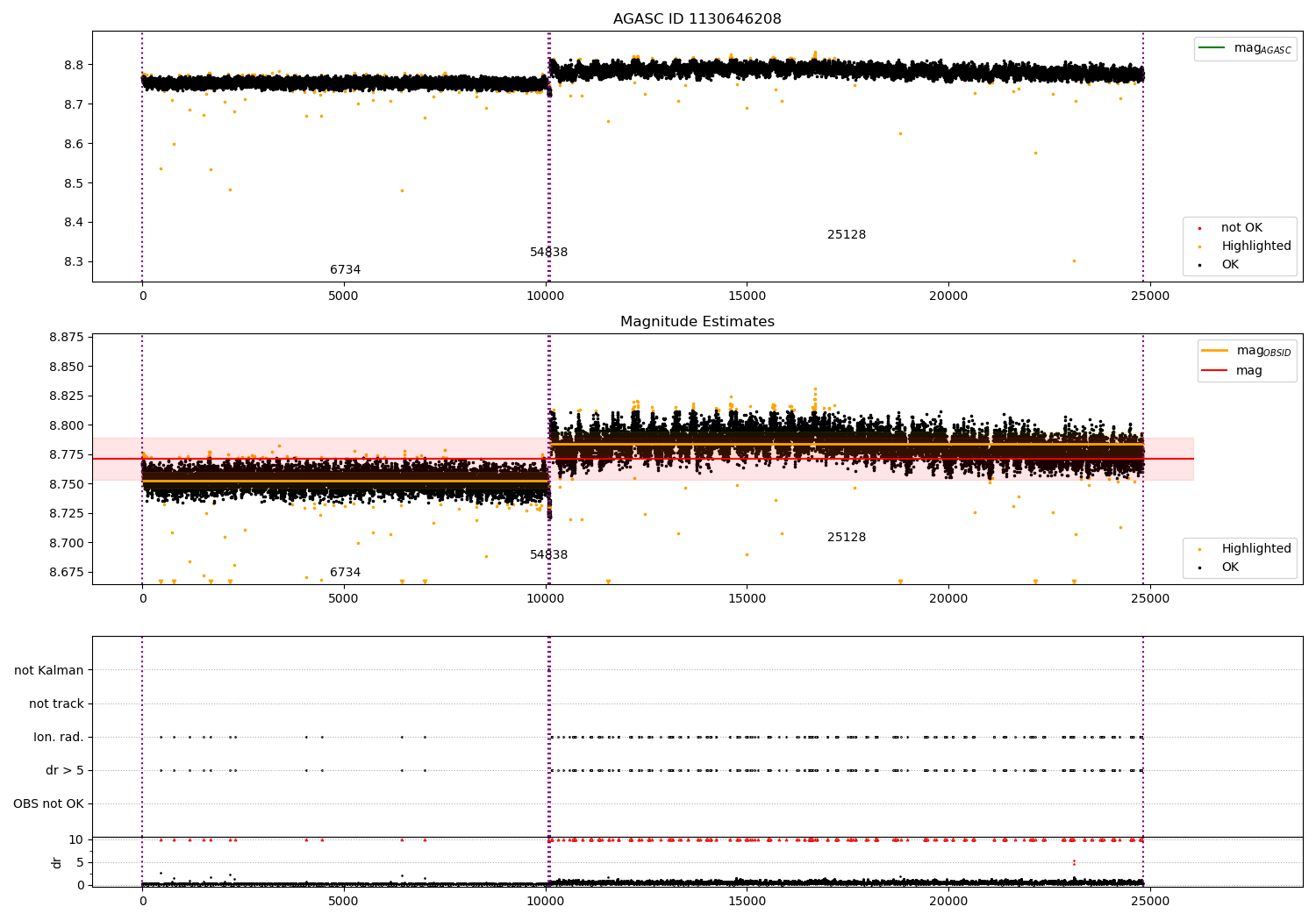Select Highlighted in top plot legend
1316x921 pixels.
tap(1256, 246)
